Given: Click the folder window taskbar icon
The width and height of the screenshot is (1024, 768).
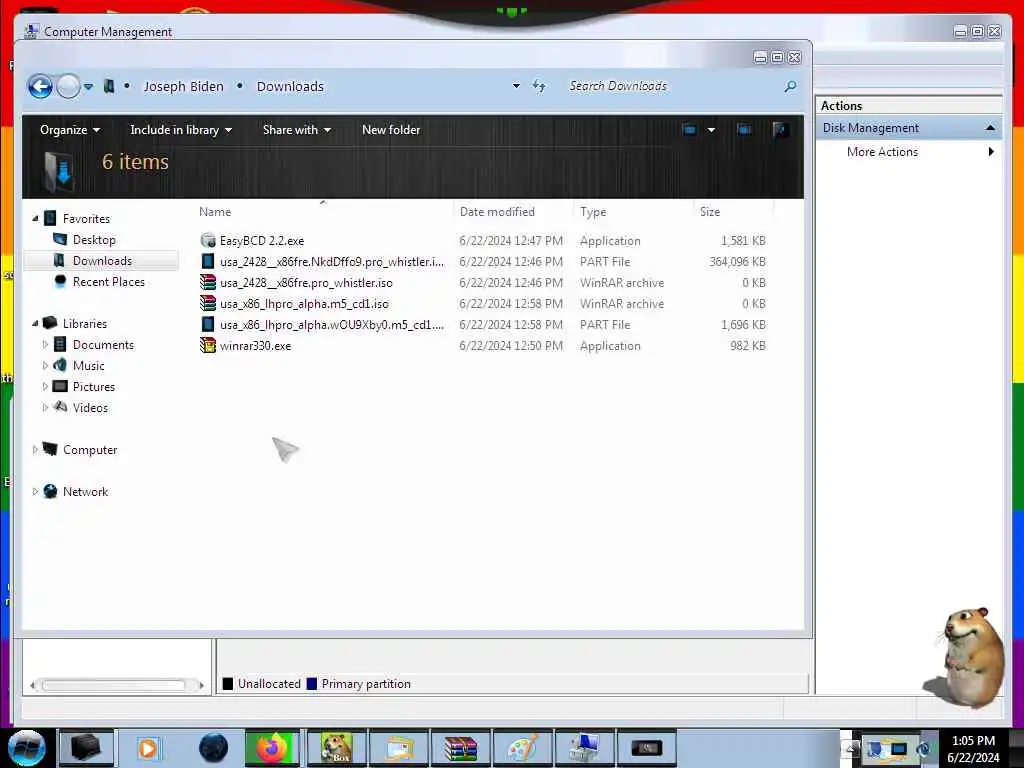Looking at the screenshot, I should pos(399,748).
